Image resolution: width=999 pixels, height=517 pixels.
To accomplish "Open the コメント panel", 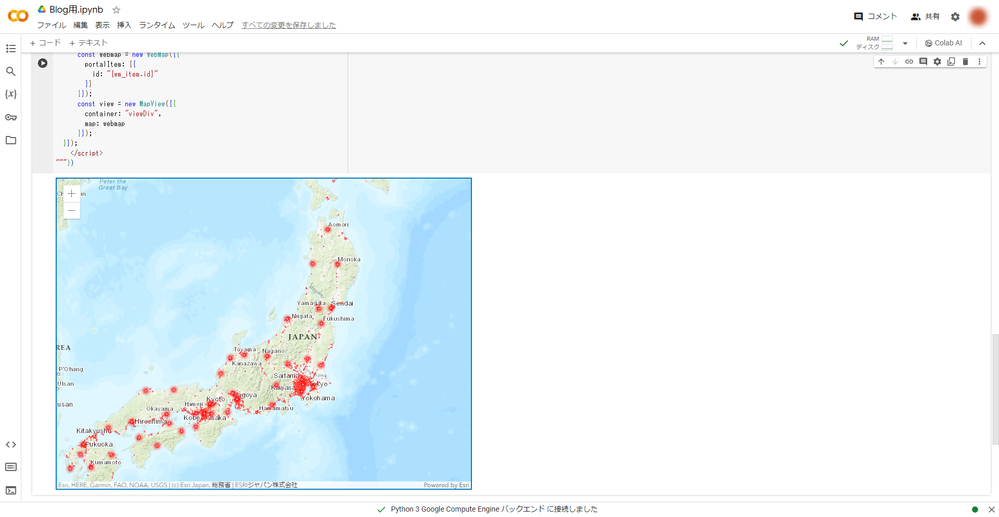I will (875, 17).
